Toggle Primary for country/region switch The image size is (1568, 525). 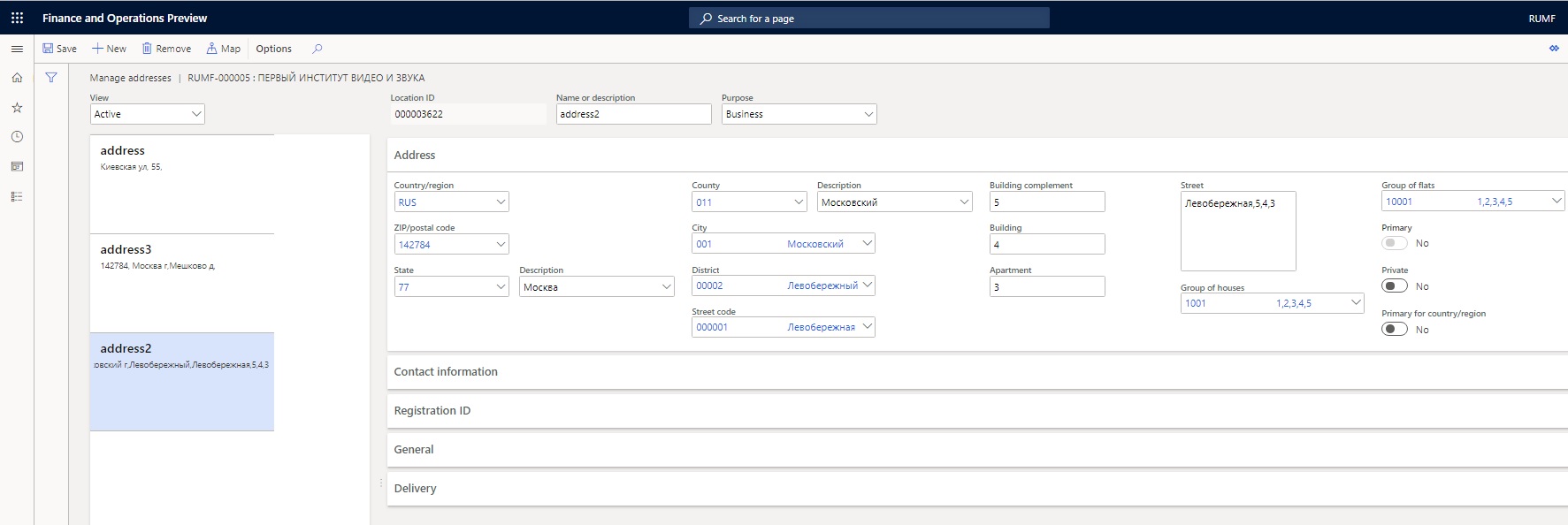(x=1395, y=329)
